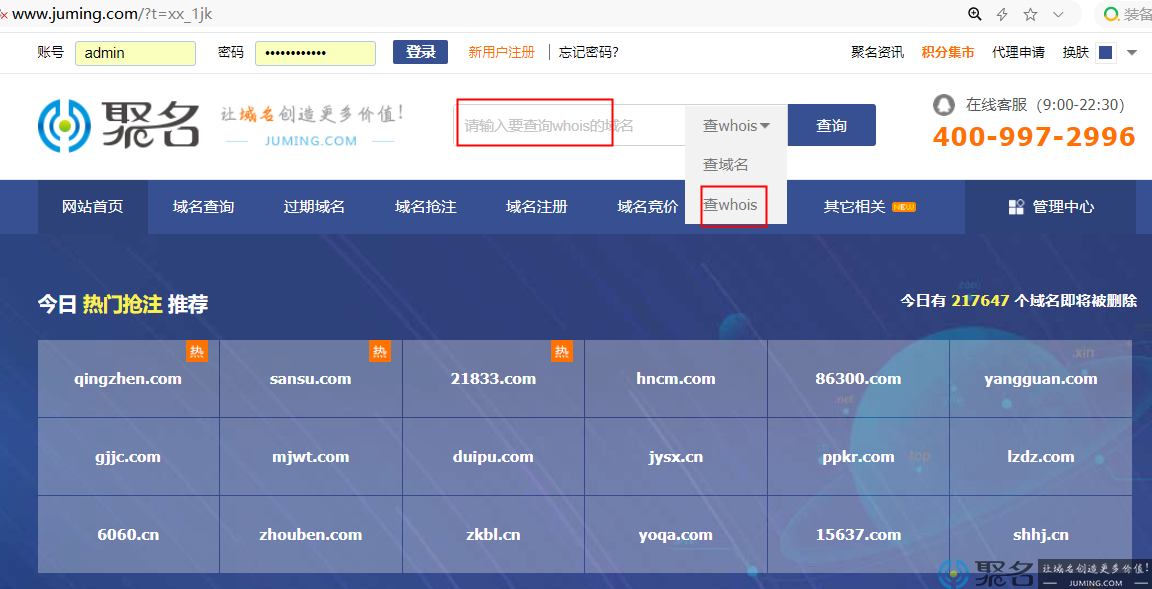This screenshot has height=589, width=1152.
Task: Open the 域名竞价 nav item
Action: (647, 207)
